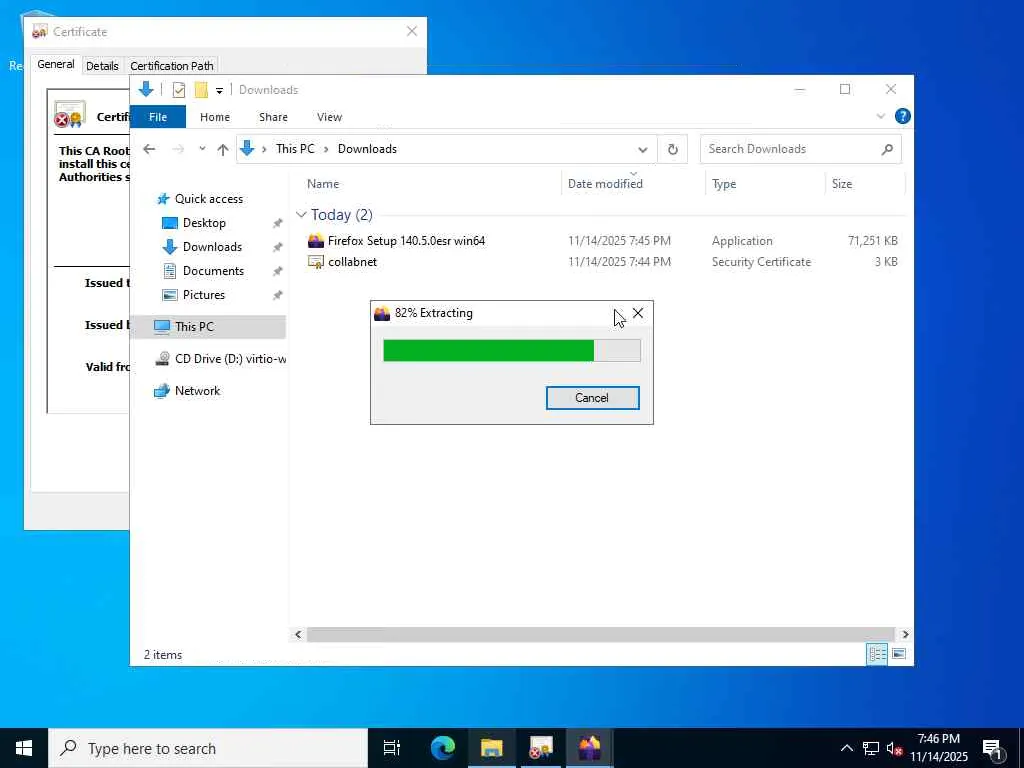The width and height of the screenshot is (1024, 768).
Task: Open the notification center icon
Action: pos(992,748)
